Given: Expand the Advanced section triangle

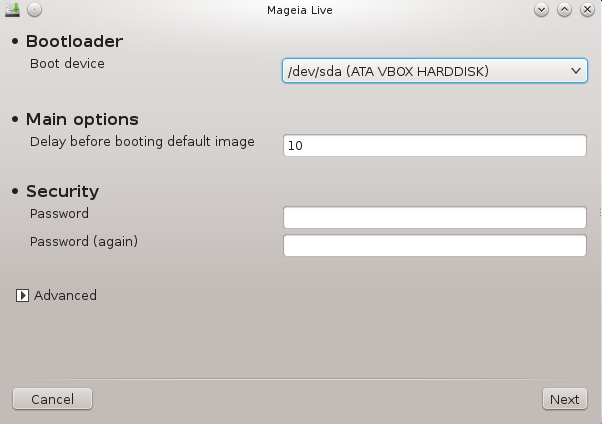Looking at the screenshot, I should 22,295.
